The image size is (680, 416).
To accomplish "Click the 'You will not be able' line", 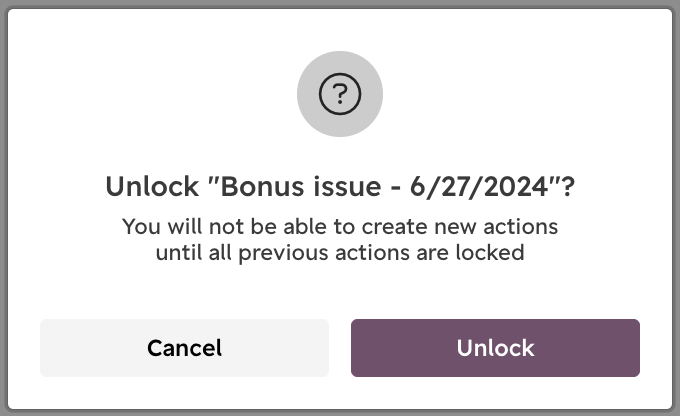I will 340,226.
